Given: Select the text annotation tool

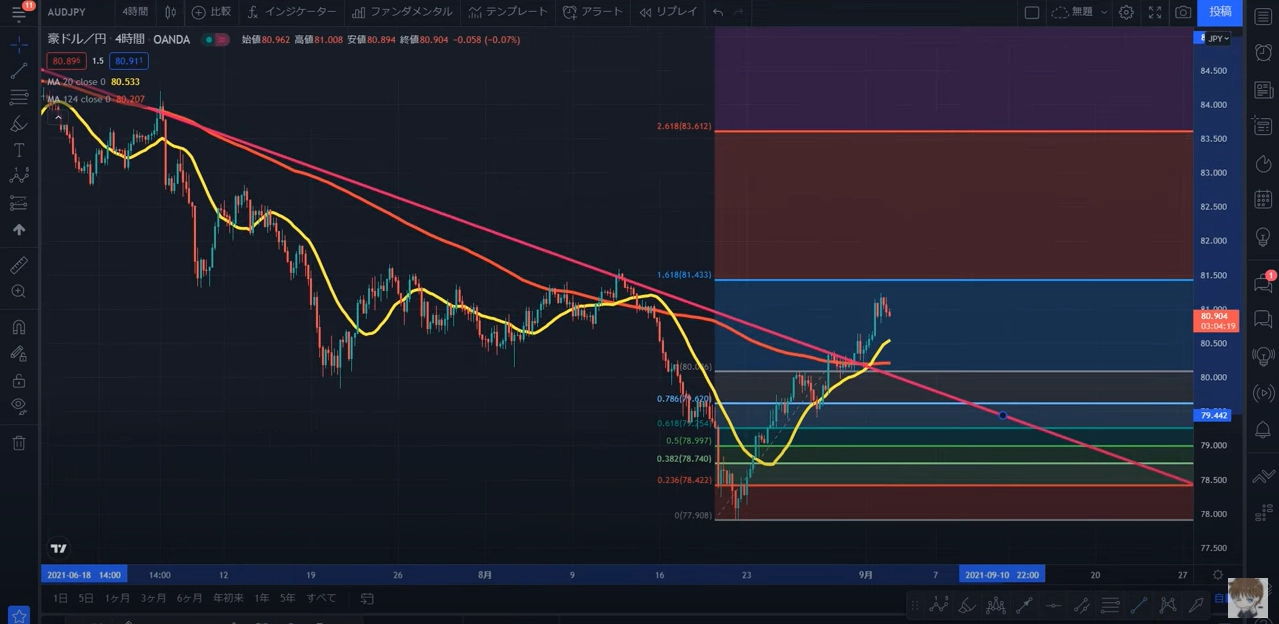Looking at the screenshot, I should point(19,150).
